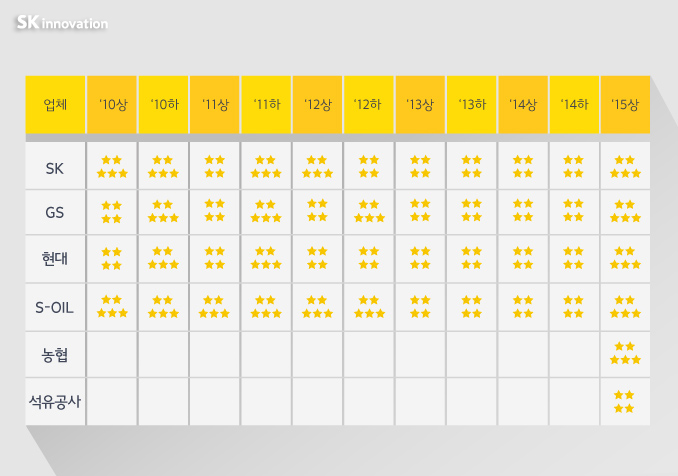Click the empty 농협 cell under '10상

click(111, 353)
